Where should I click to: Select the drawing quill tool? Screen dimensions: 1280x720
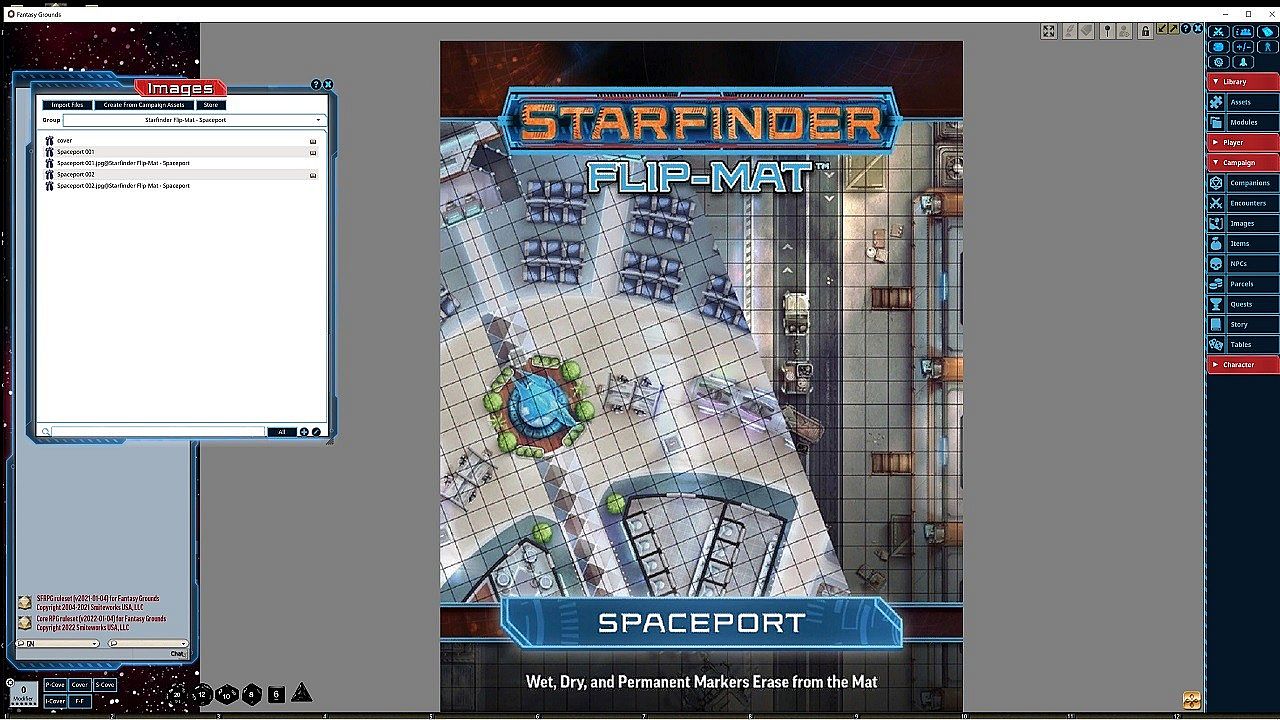(x=1069, y=31)
